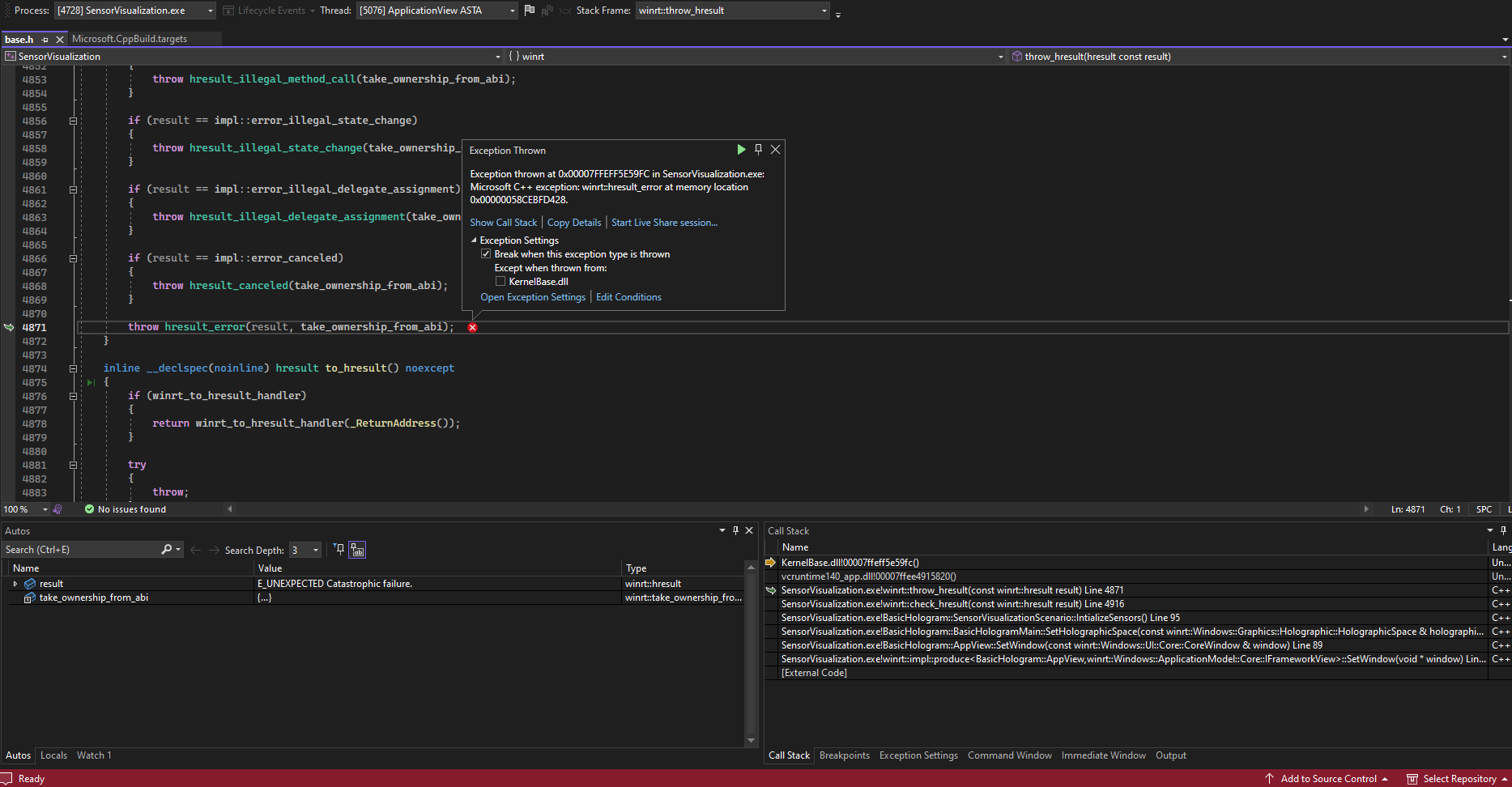Click the Autos search input field
The height and width of the screenshot is (787, 1512).
pos(81,550)
